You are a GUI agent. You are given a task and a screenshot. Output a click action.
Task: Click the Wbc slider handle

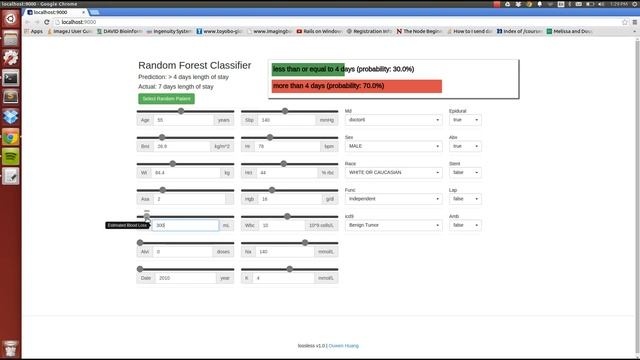point(287,217)
